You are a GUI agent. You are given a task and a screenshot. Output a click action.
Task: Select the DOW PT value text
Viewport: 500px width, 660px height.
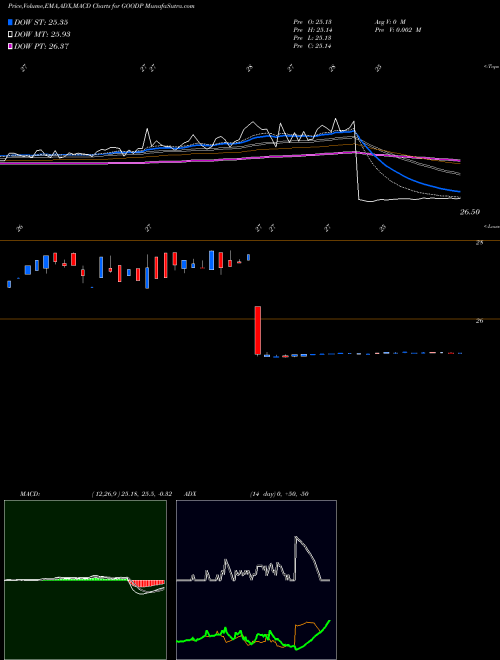[x=41, y=47]
